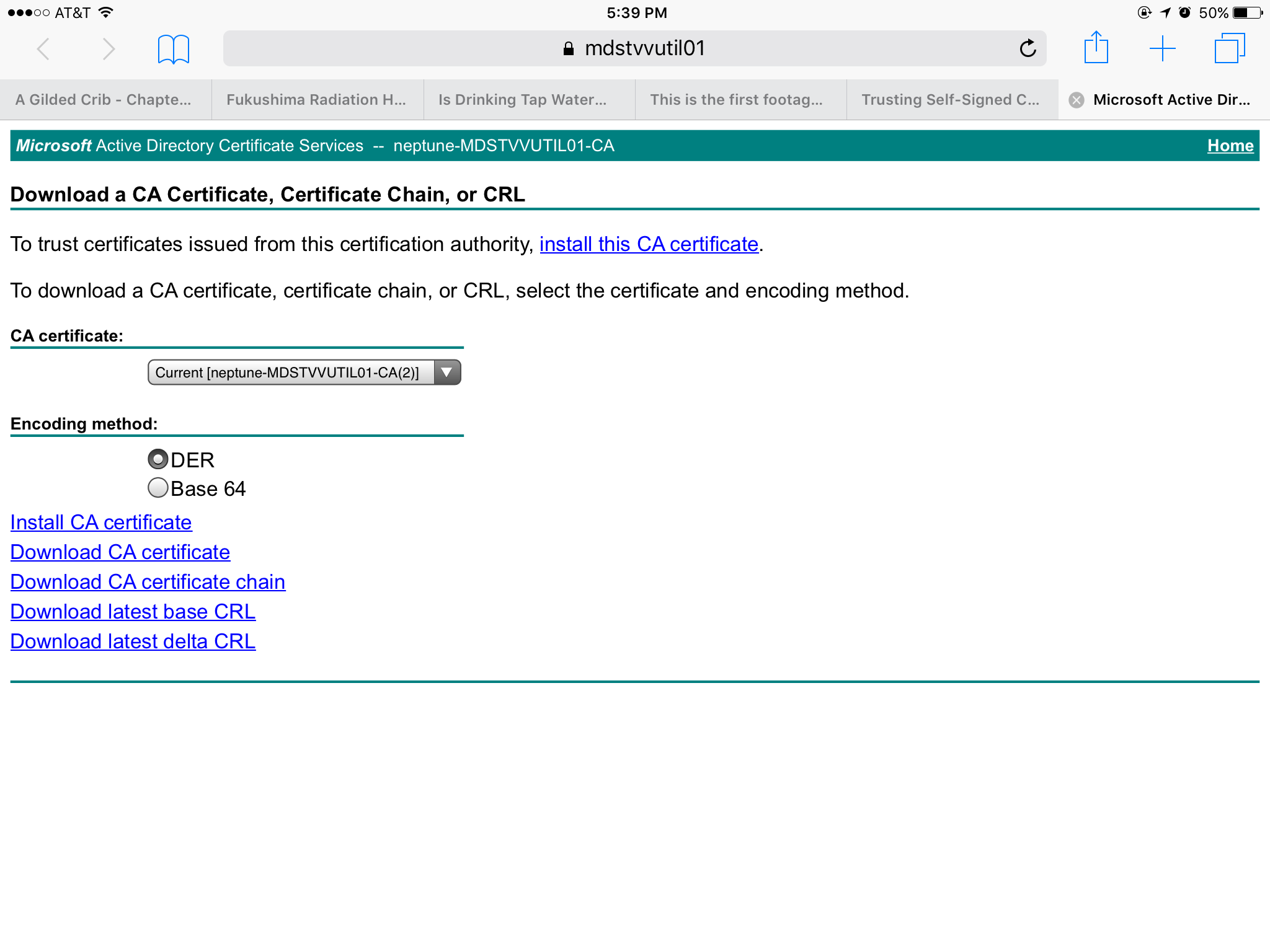Switch to Trusting Self-Signed tab
This screenshot has width=1270, height=952.
point(950,100)
